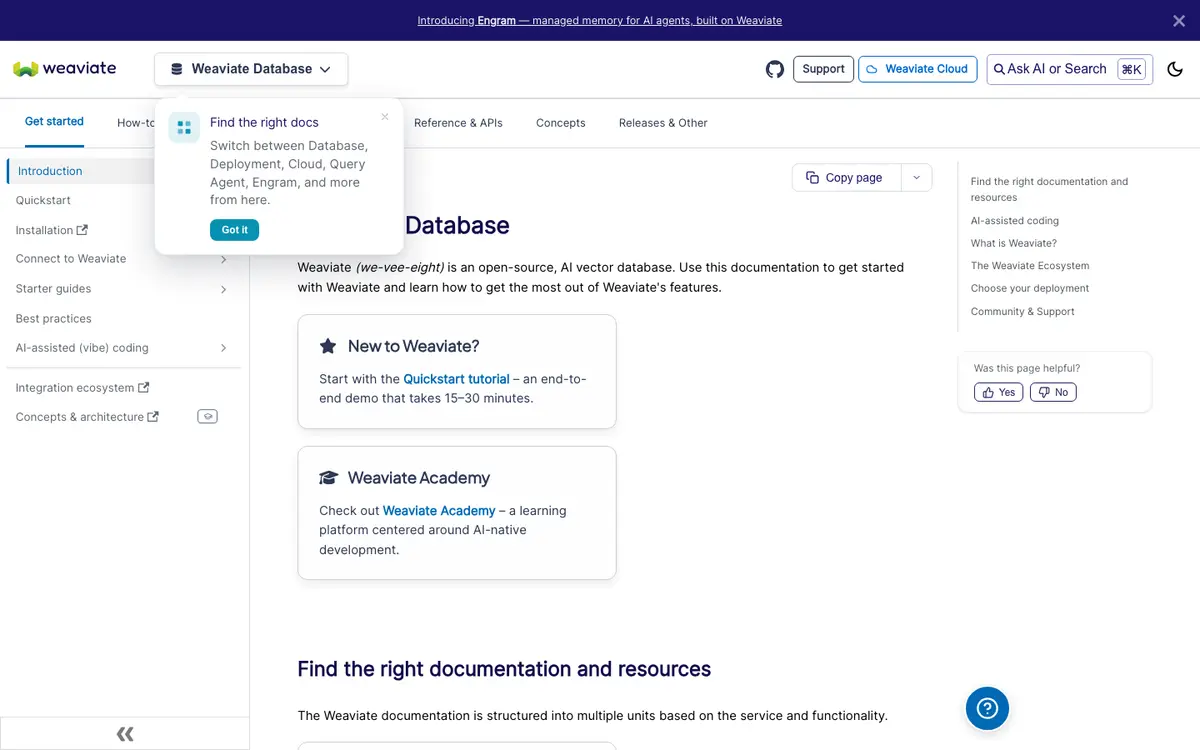Jump to Choose your deployment section
Viewport: 1200px width, 750px height.
[x=1030, y=288]
